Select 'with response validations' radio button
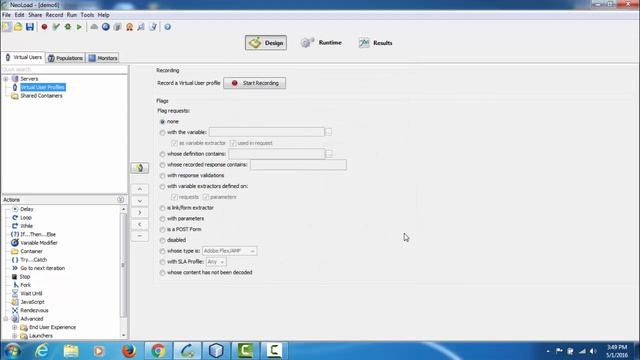 coord(162,176)
